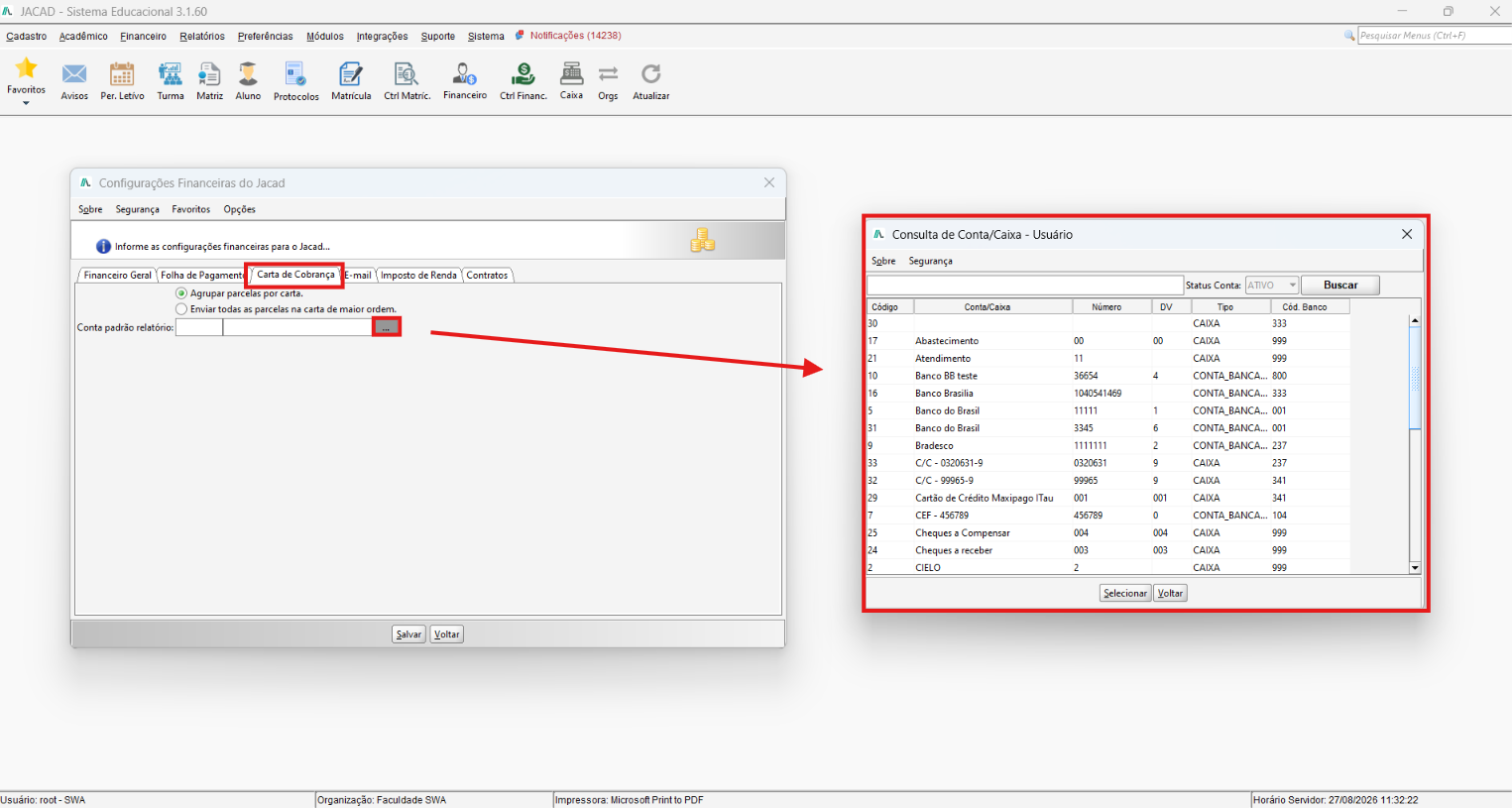Sort by the Conta/Caixa column header
Screen dimensions: 1512x808
[x=992, y=307]
